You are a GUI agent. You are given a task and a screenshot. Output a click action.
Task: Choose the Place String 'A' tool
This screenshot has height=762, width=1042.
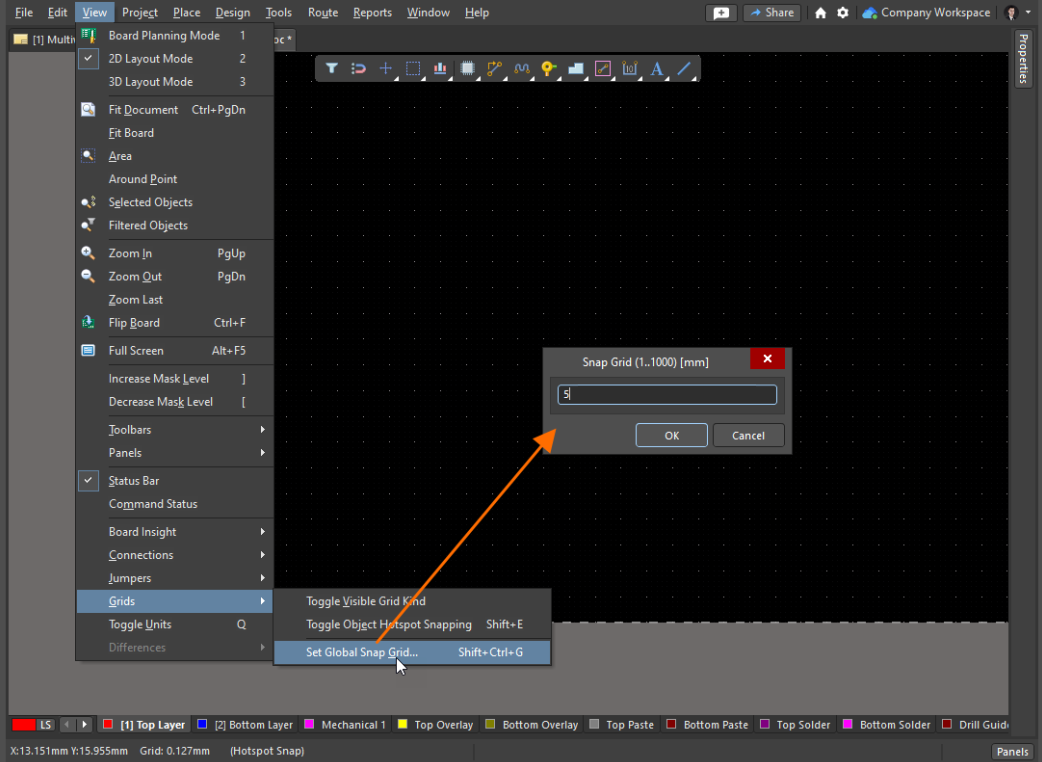point(657,69)
